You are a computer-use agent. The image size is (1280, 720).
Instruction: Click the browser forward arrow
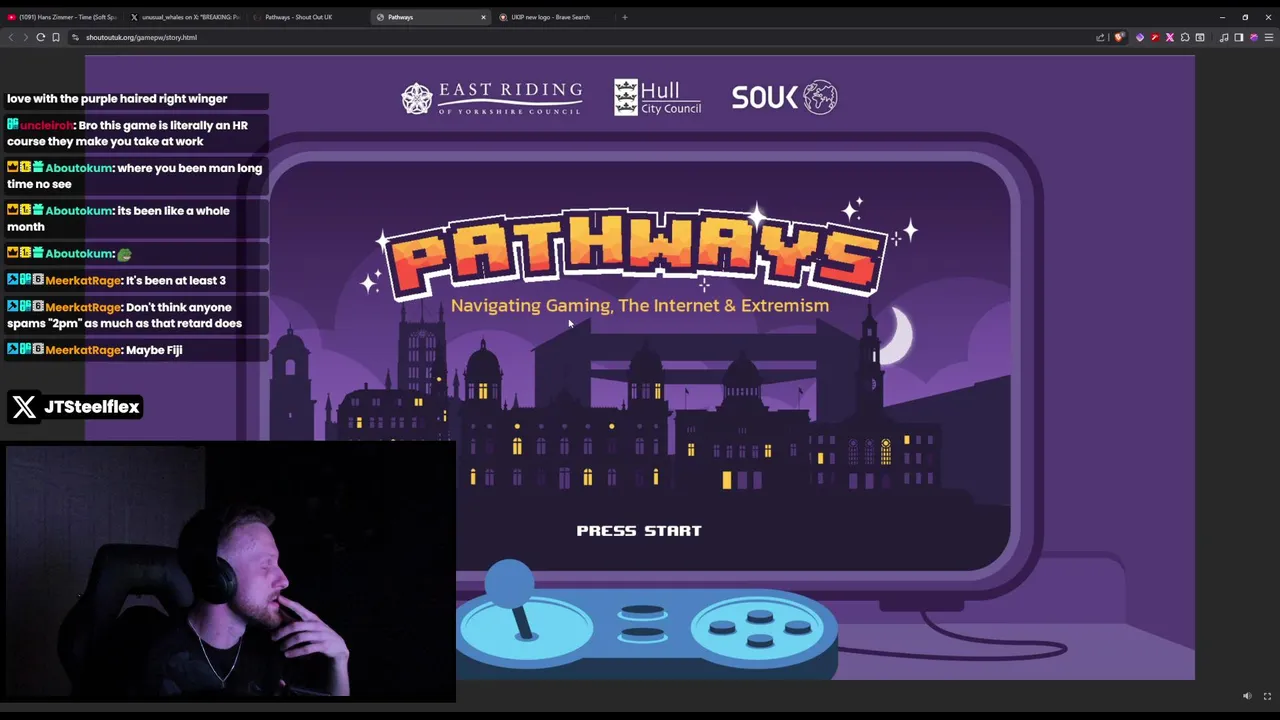point(25,37)
